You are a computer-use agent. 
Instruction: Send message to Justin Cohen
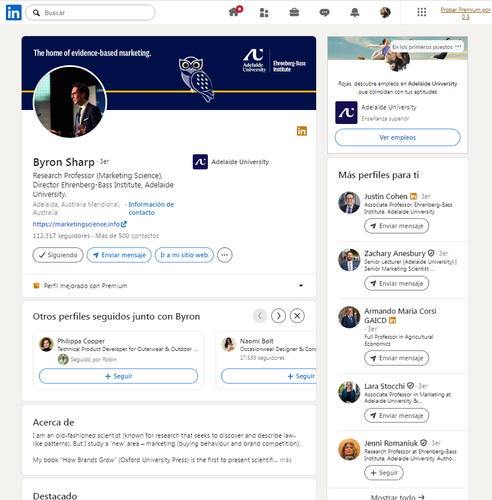(x=396, y=226)
